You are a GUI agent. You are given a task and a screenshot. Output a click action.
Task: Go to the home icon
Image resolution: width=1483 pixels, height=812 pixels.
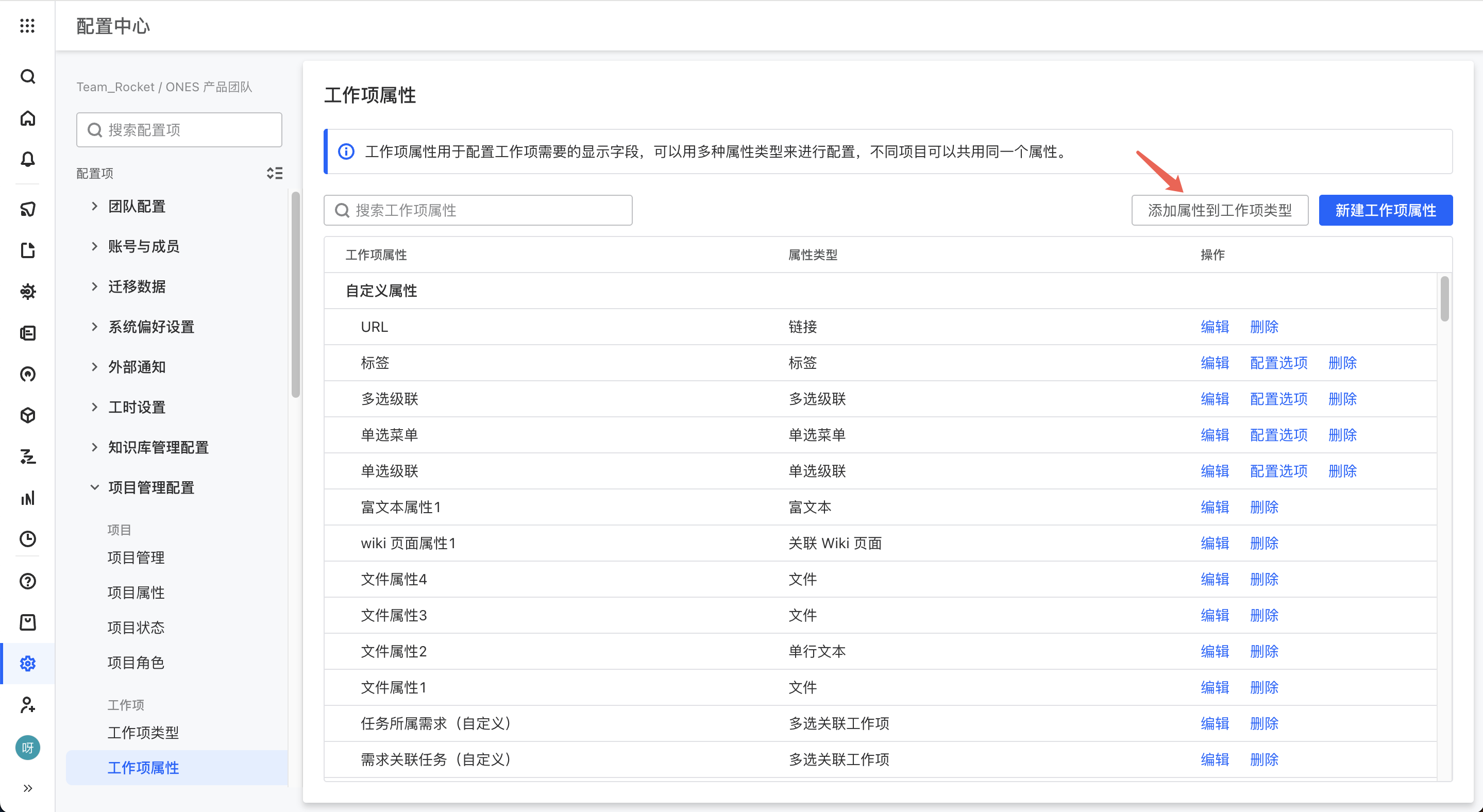28,119
